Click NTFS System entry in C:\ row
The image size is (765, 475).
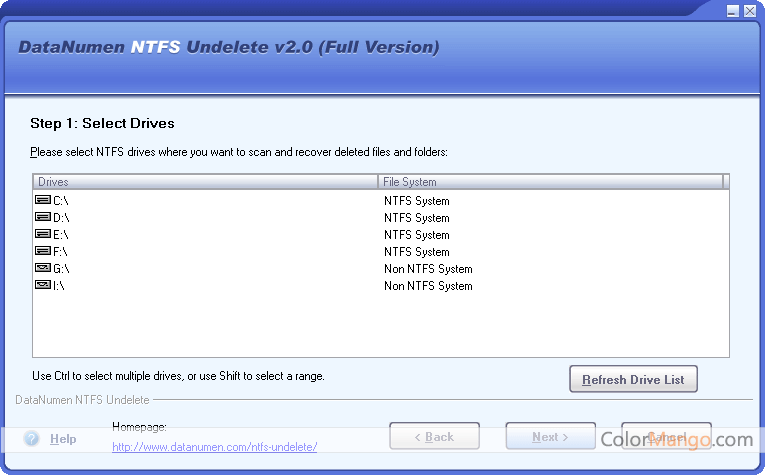417,201
